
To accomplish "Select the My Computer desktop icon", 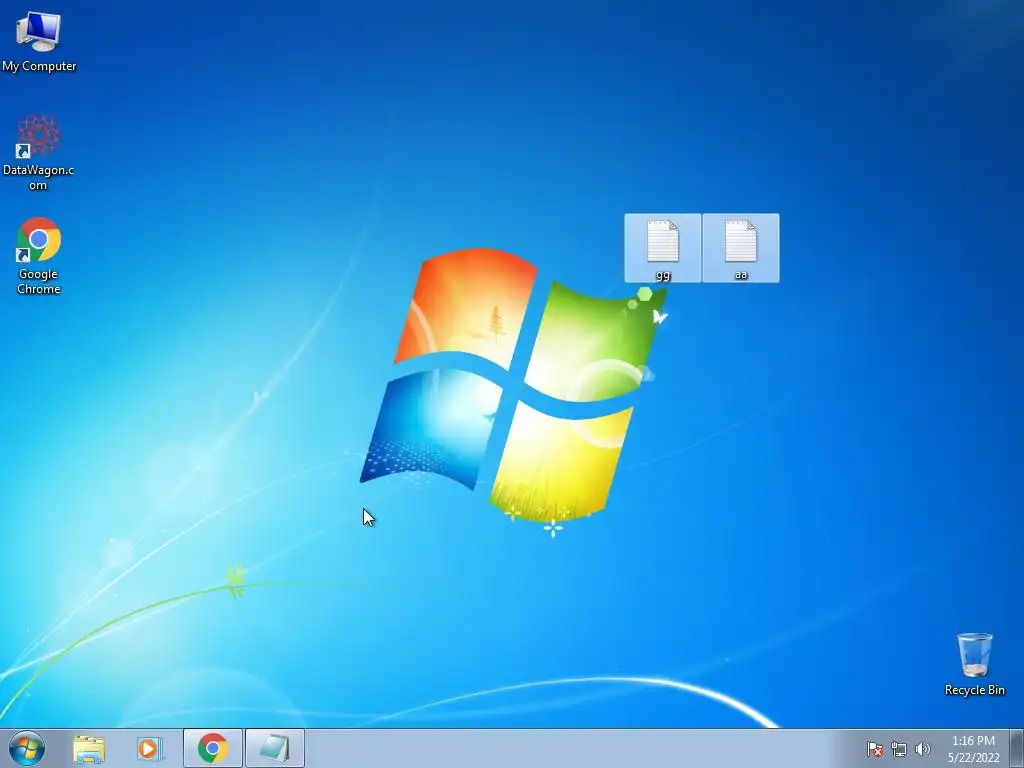I will [39, 40].
